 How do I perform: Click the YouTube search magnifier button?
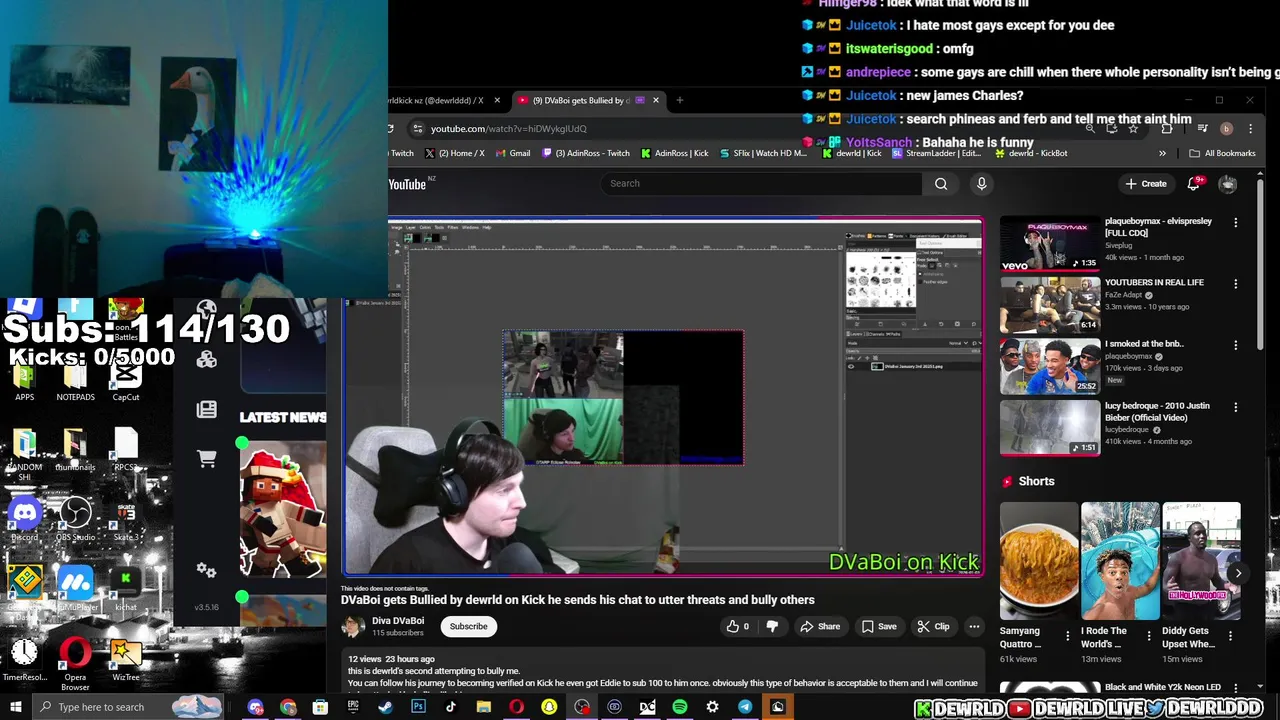click(x=941, y=183)
